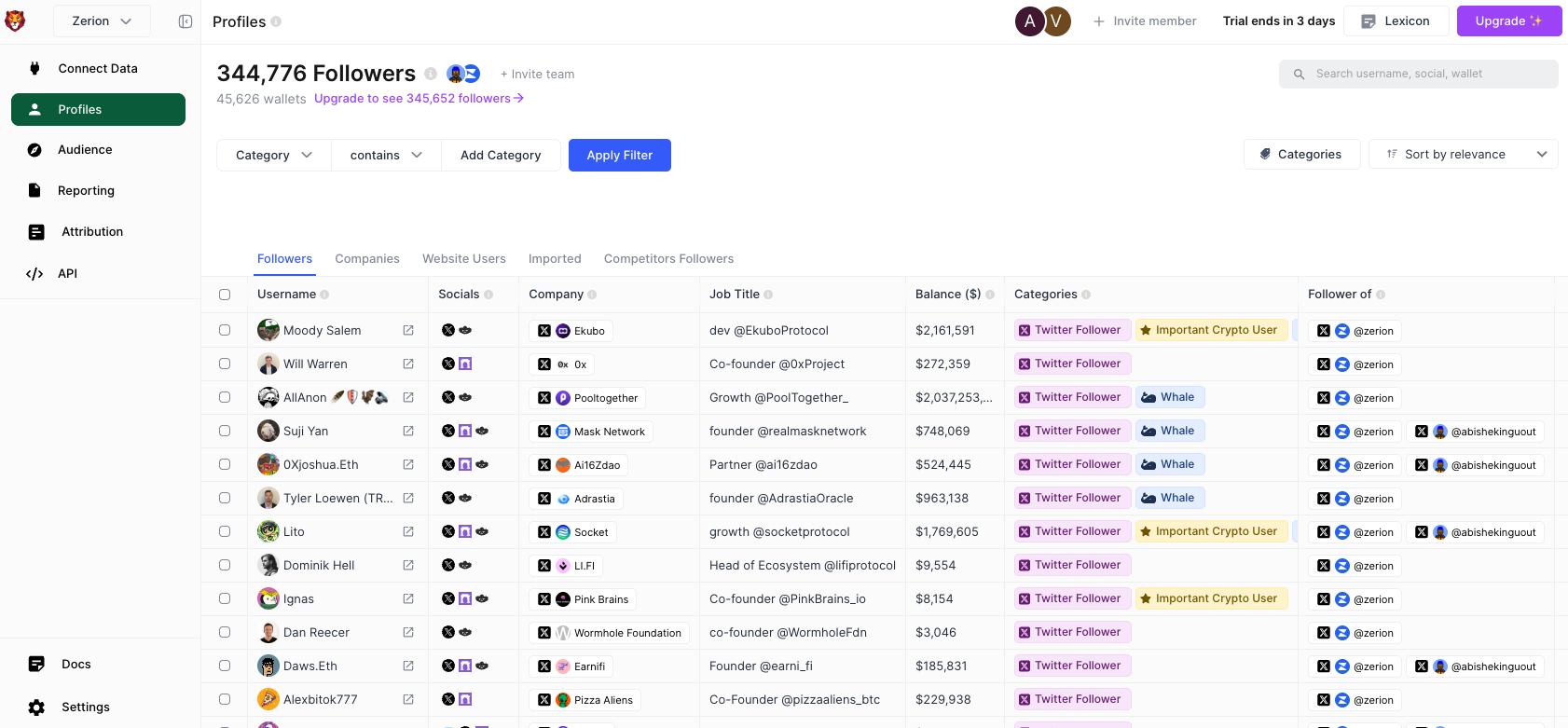Click the info icon beside Balance column
This screenshot has height=728, width=1568.
[x=990, y=295]
